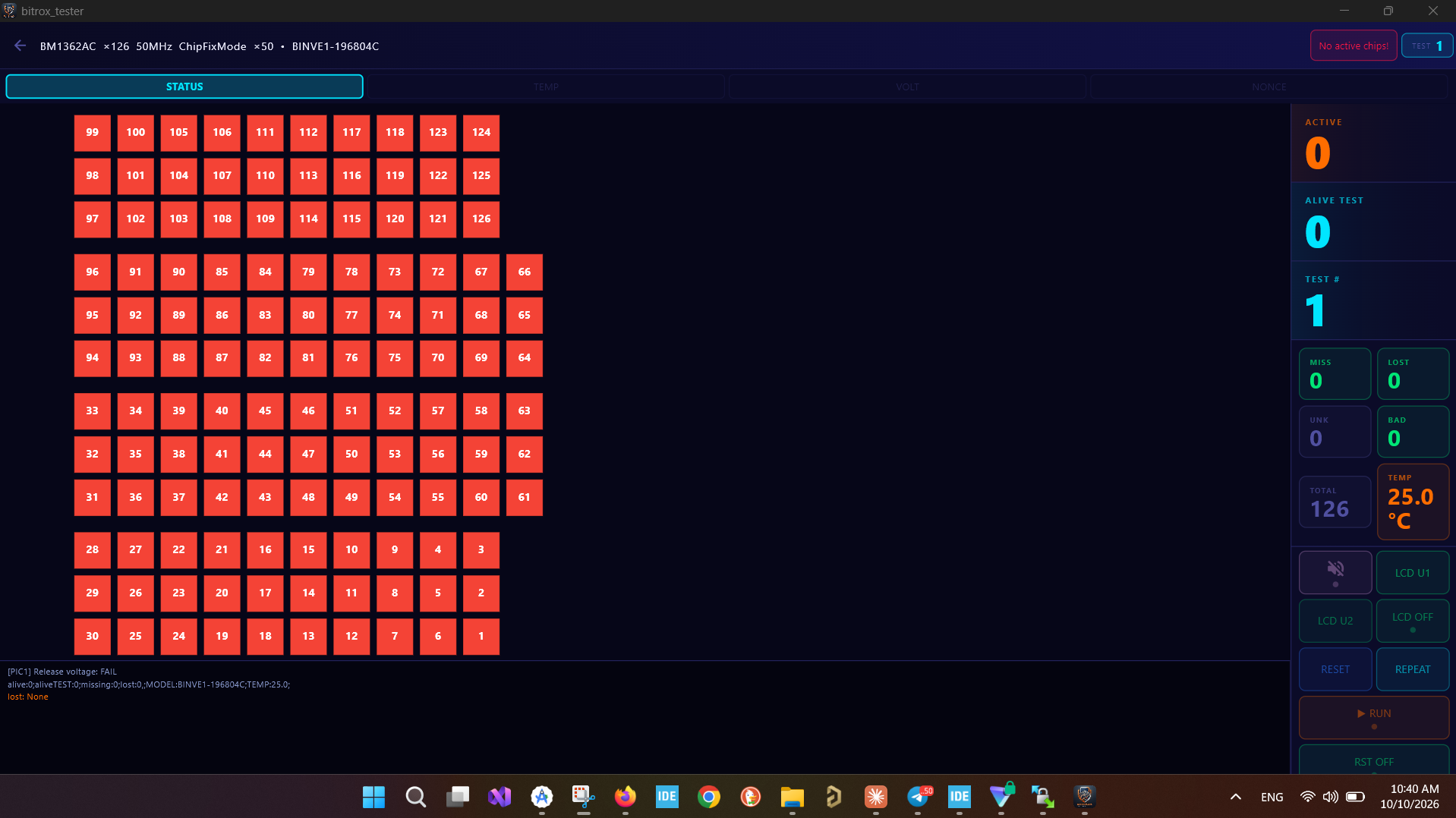
Task: Toggle the speaker mute button
Action: [x=1335, y=572]
